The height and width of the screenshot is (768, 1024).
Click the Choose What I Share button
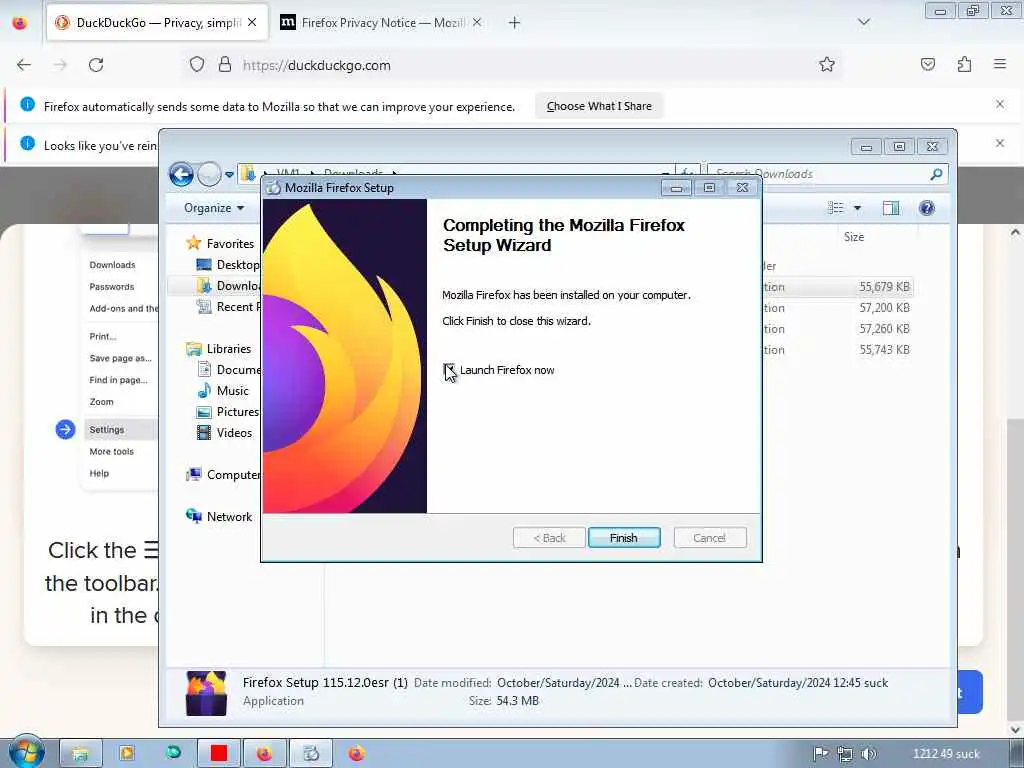pyautogui.click(x=599, y=106)
